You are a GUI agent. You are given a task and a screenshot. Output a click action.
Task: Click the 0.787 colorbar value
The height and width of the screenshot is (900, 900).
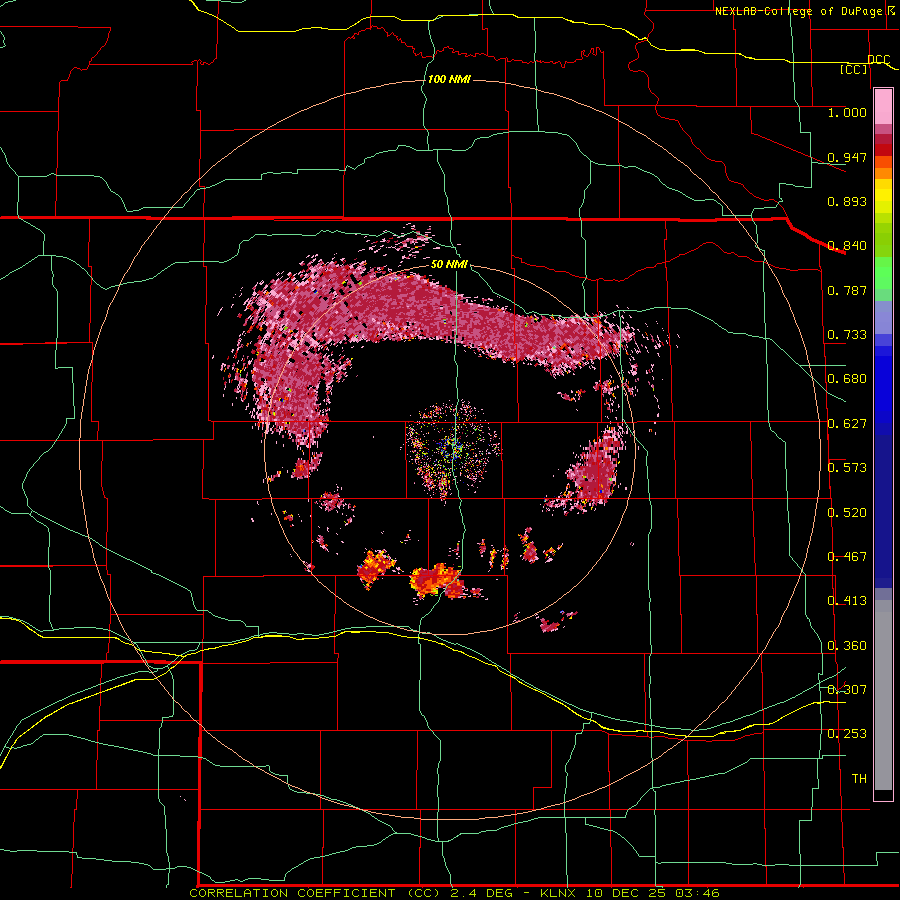click(847, 290)
